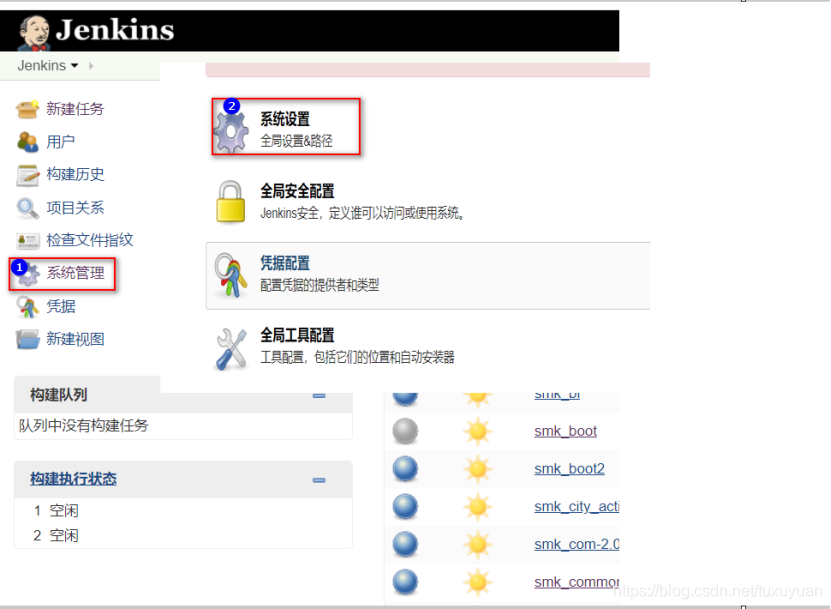Click the blue status ball for smk_boot2
This screenshot has width=831, height=609.
[x=405, y=469]
